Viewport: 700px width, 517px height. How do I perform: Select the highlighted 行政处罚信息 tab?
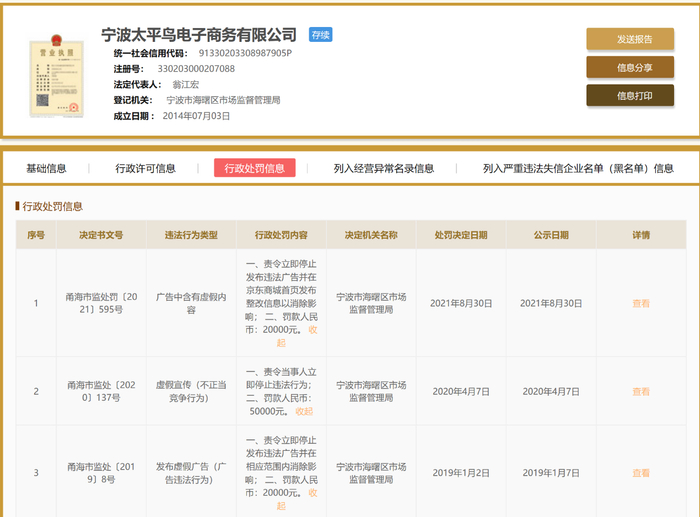254,168
